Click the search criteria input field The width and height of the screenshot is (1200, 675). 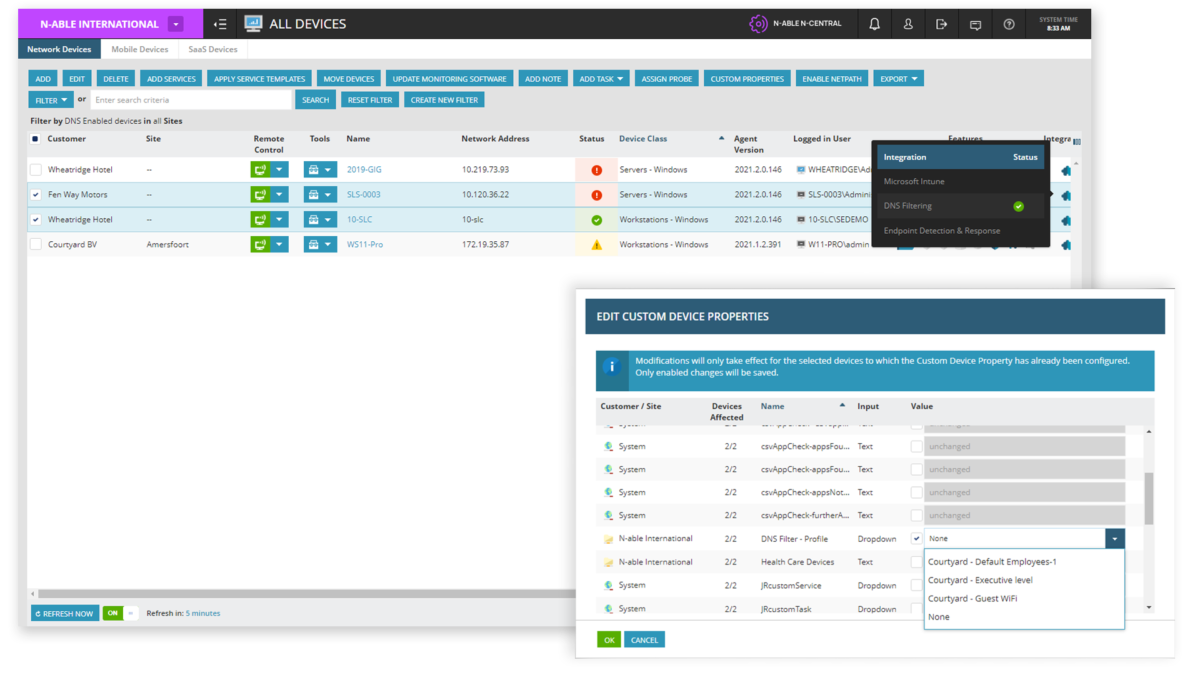pos(191,100)
